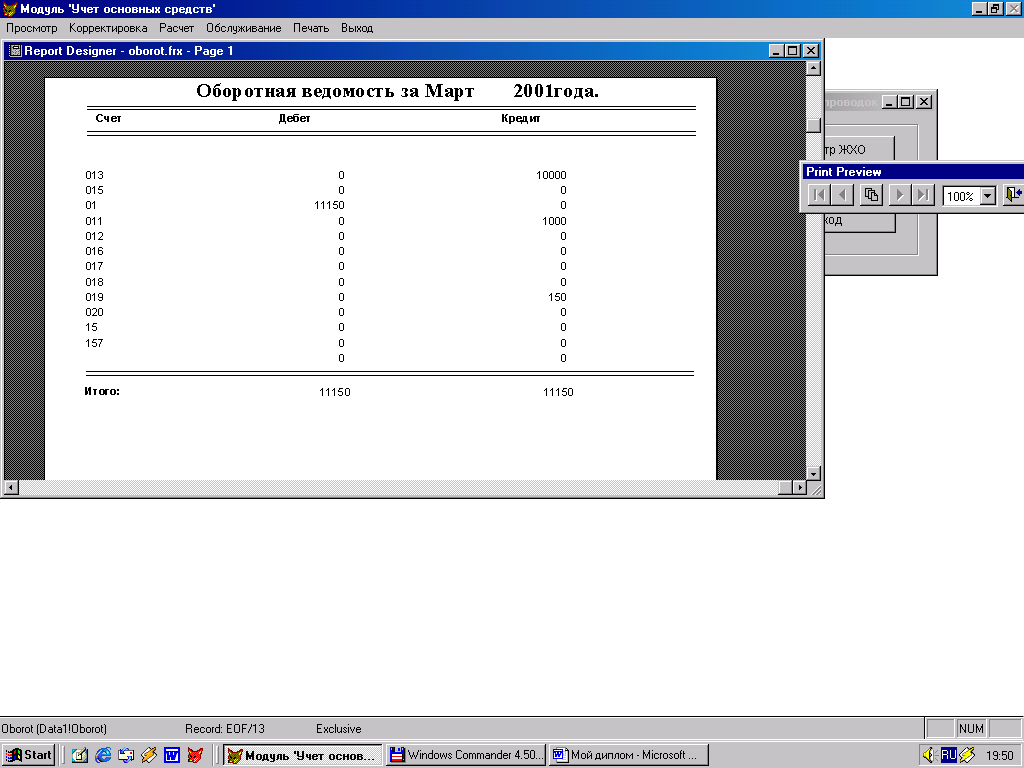Click credit value 1000 in row 011

click(554, 221)
